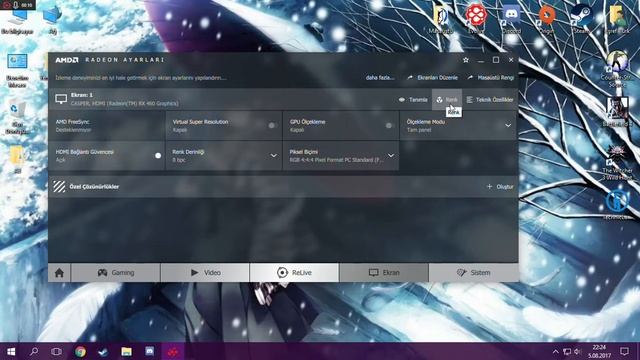Open the Windows Start menu
Image resolution: width=640 pixels, height=360 pixels.
pyautogui.click(x=11, y=351)
